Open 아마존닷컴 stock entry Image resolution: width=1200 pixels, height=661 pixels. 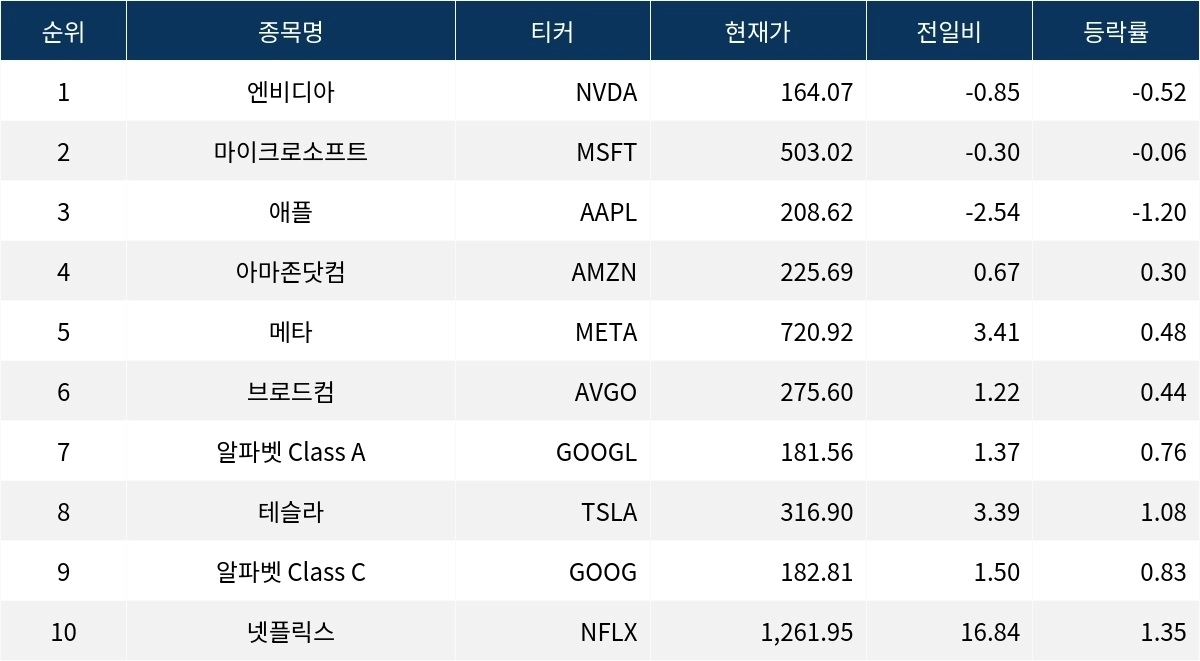point(290,272)
